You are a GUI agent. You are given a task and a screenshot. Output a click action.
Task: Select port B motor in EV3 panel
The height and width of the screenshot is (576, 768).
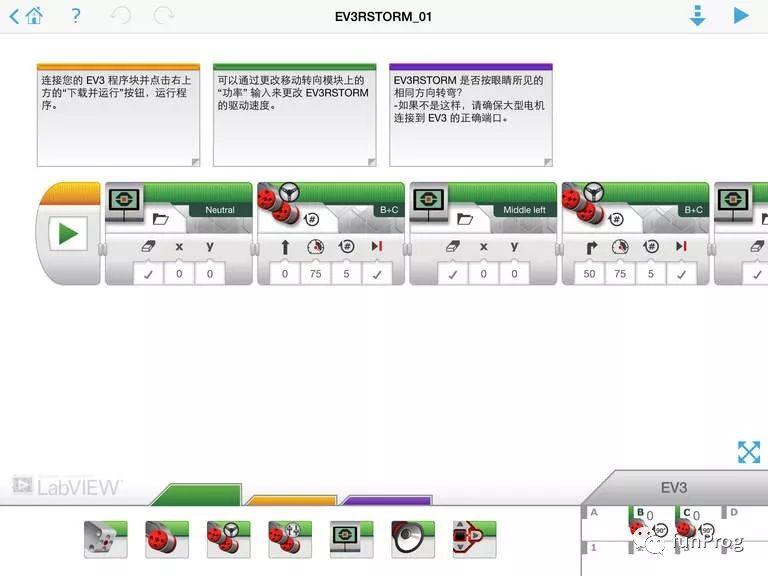(x=651, y=523)
